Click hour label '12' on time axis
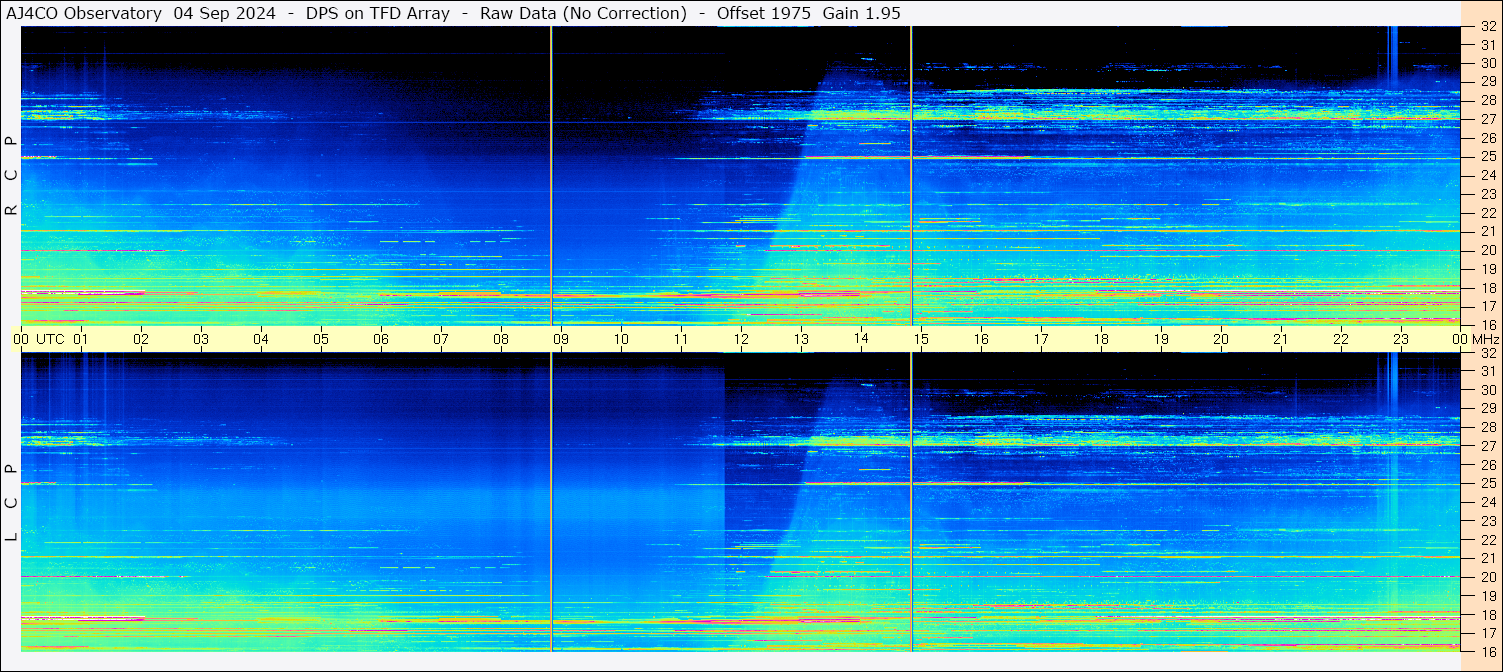 (741, 339)
